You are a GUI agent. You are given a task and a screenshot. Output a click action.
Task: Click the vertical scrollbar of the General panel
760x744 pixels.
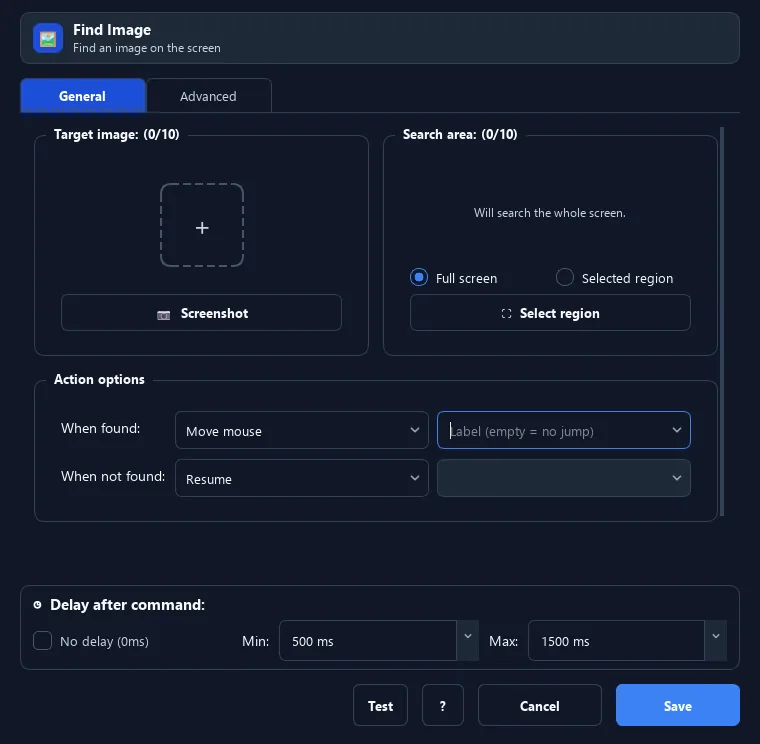pyautogui.click(x=722, y=321)
